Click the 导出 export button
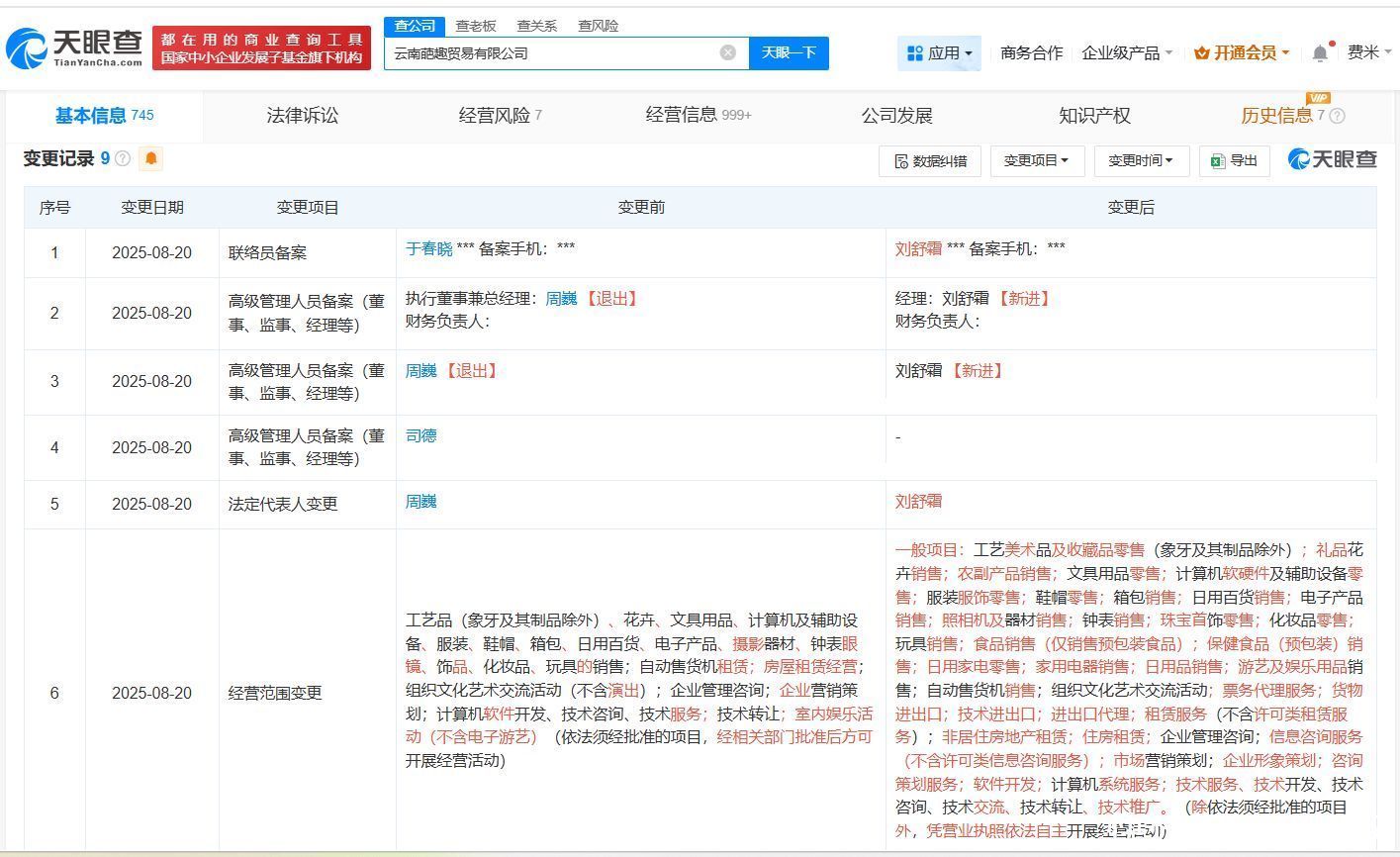Screen dimensions: 1400x857 1234,160
